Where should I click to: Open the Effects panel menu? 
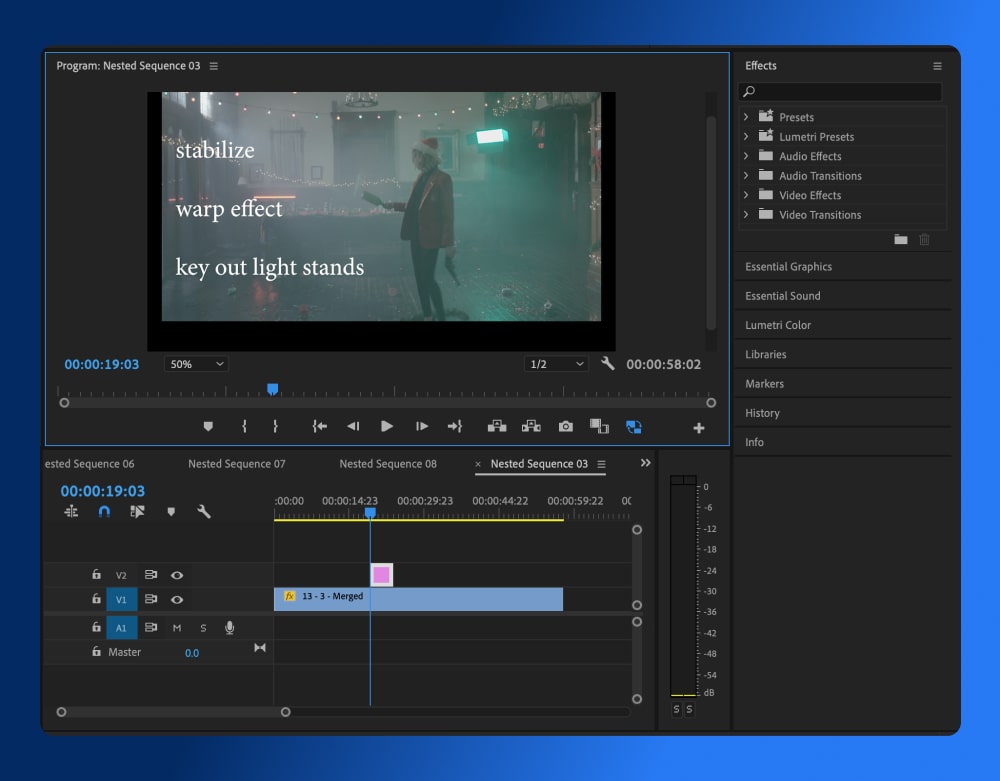937,66
